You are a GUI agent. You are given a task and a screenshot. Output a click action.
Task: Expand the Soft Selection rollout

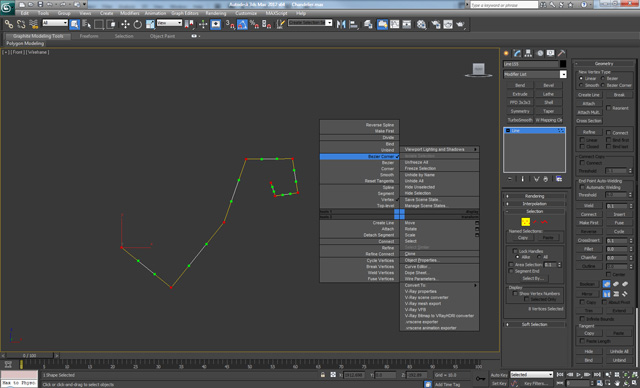click(534, 324)
